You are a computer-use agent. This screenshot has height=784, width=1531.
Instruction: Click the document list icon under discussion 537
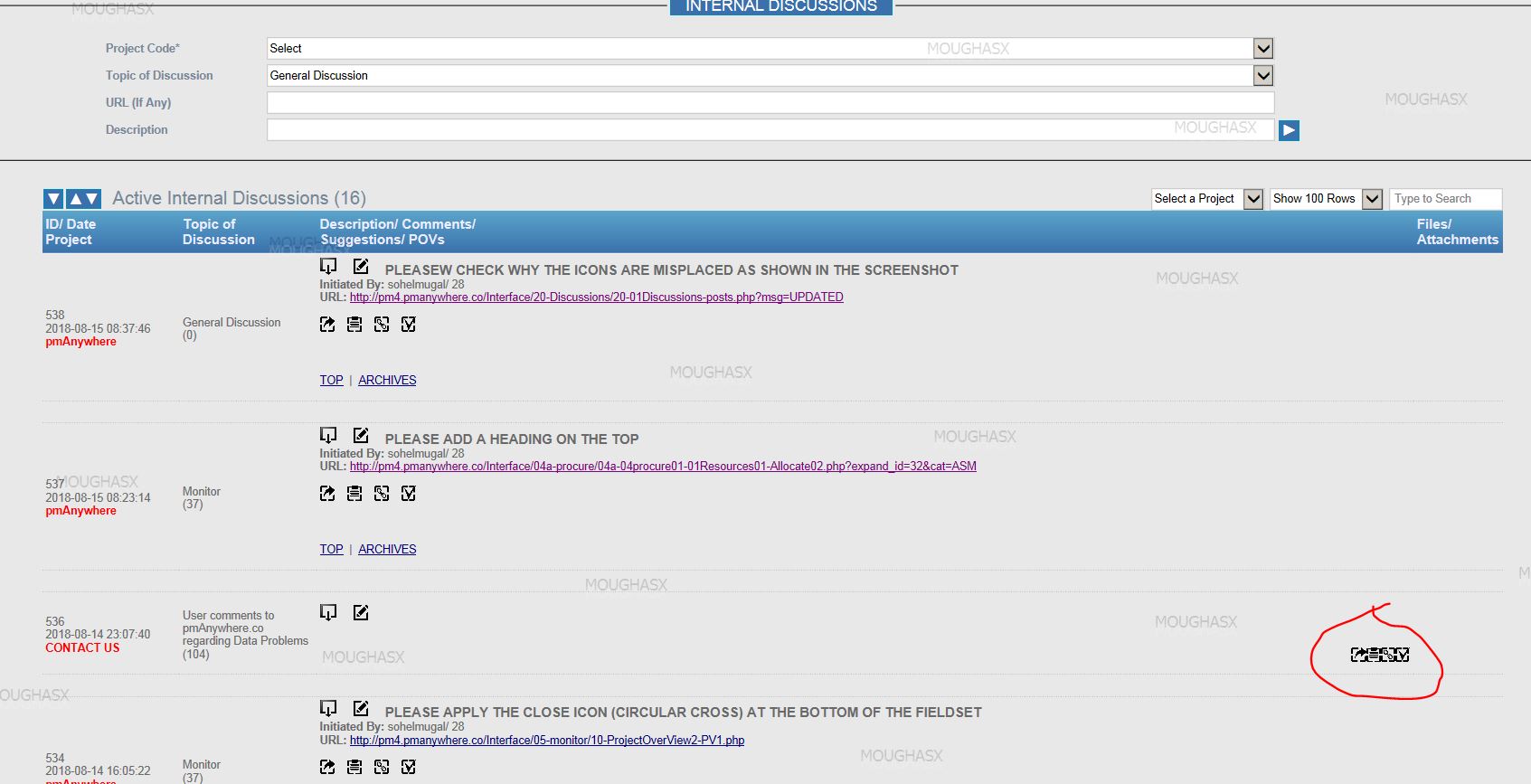(x=354, y=494)
